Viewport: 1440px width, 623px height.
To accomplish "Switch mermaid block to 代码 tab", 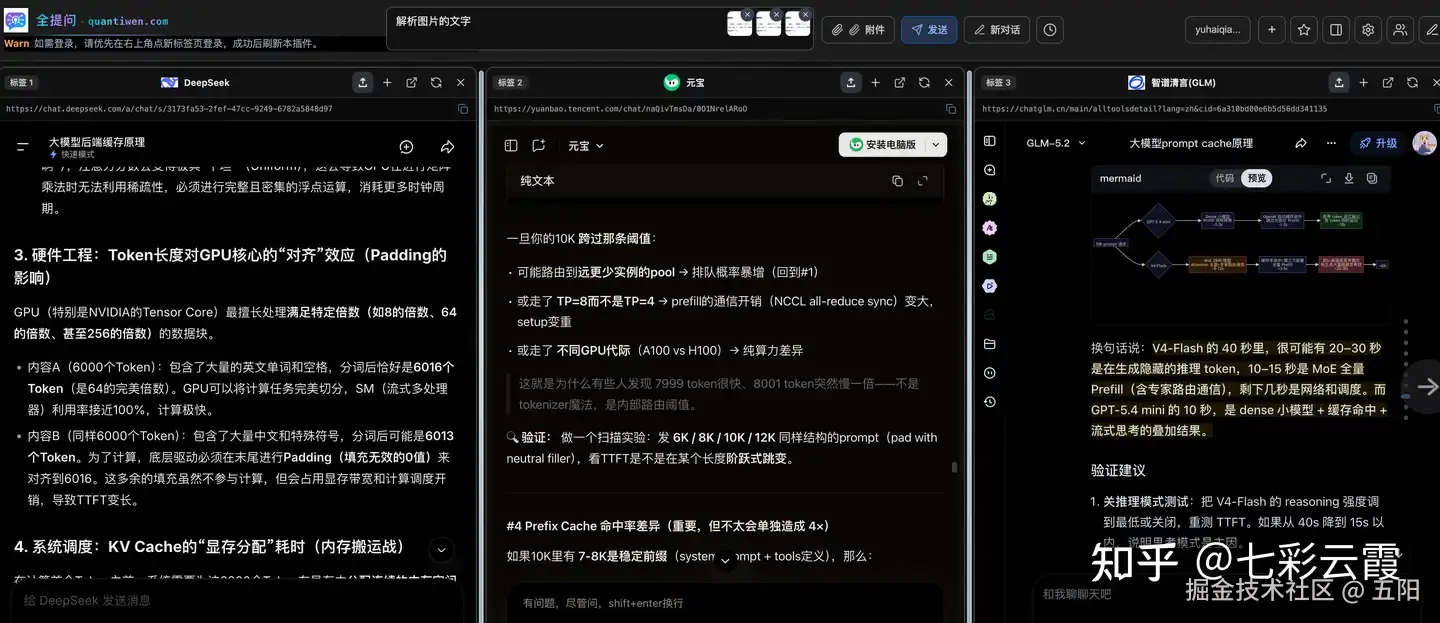I will coord(1225,178).
